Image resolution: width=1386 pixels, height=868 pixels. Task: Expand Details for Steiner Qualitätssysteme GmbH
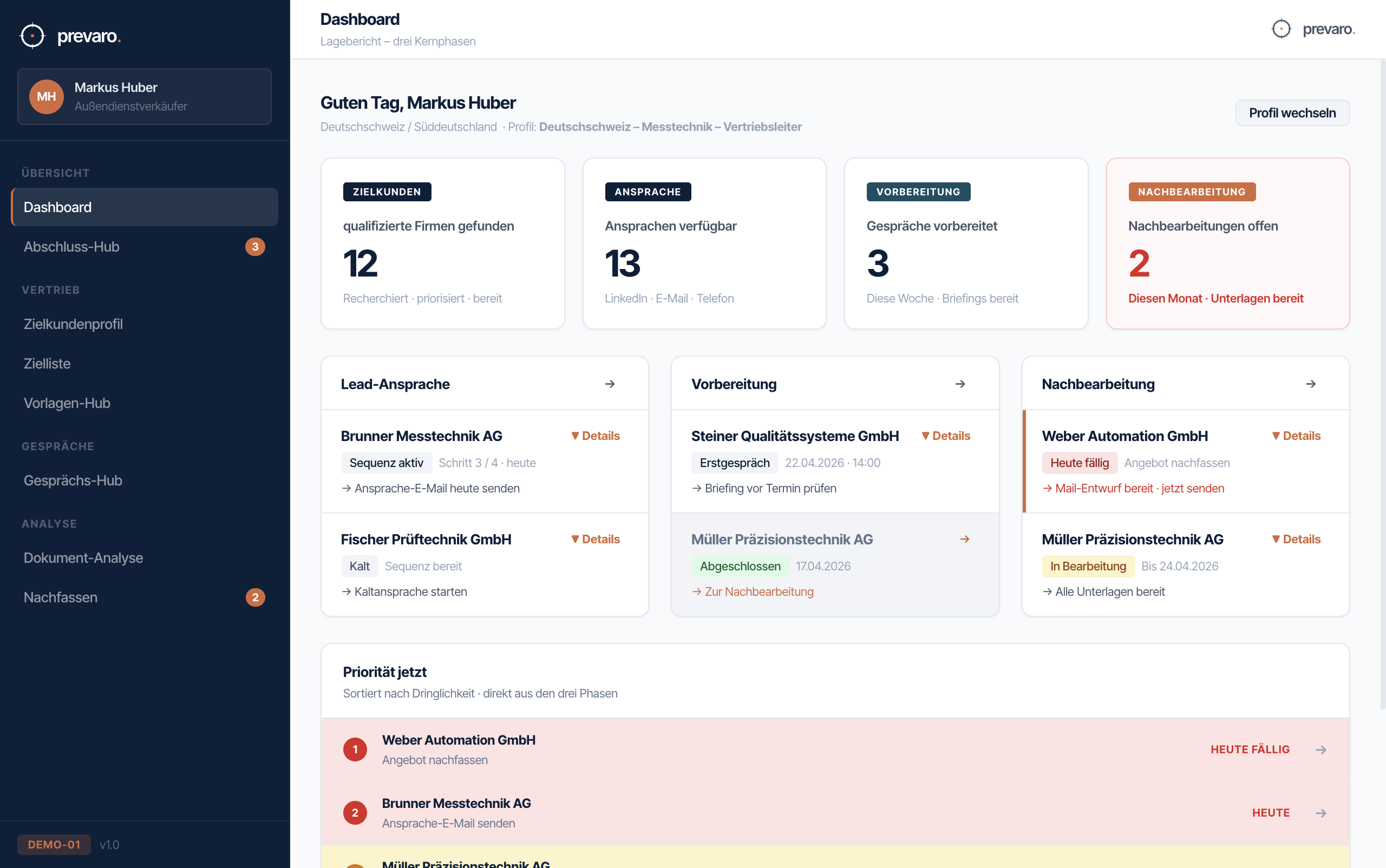tap(945, 436)
